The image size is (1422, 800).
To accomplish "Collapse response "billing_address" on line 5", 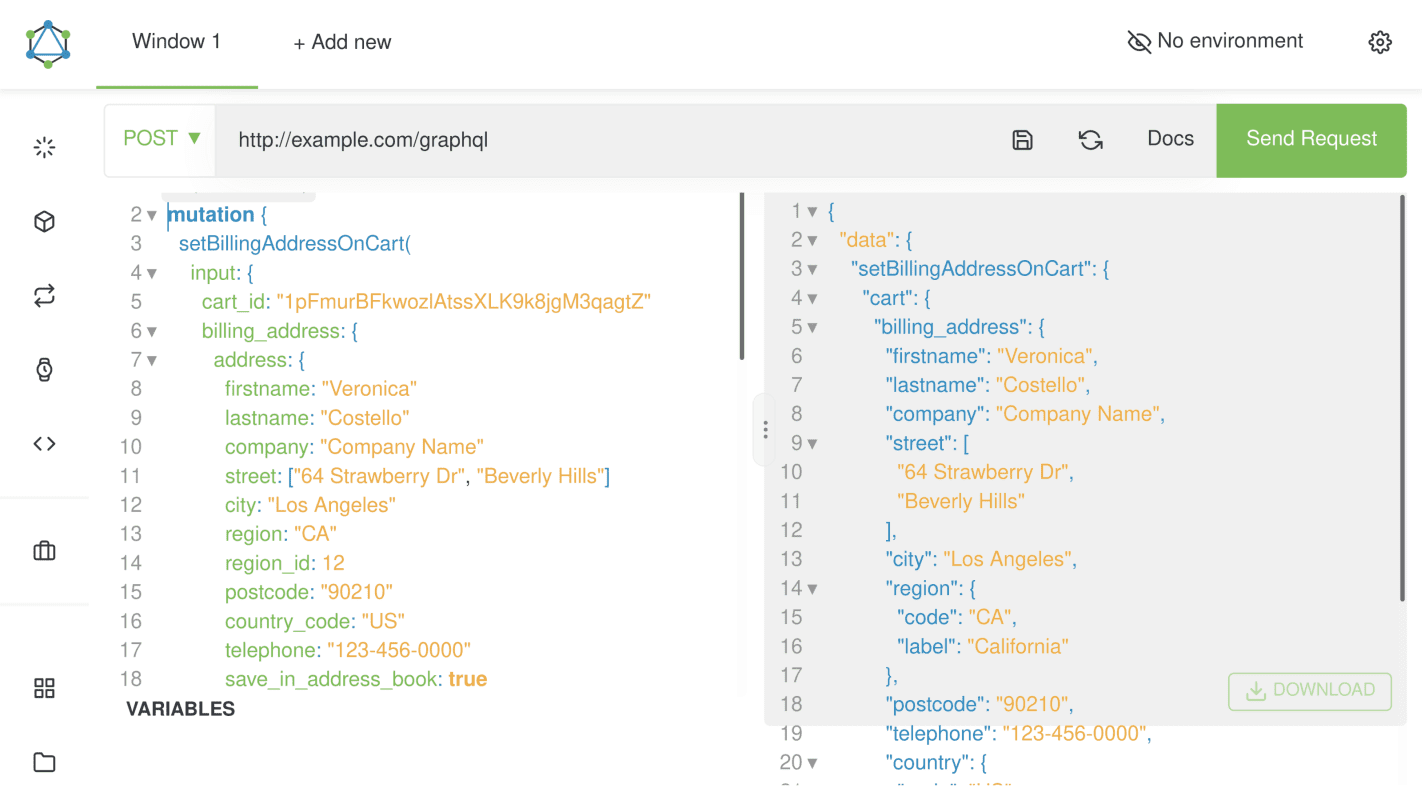I will click(812, 327).
